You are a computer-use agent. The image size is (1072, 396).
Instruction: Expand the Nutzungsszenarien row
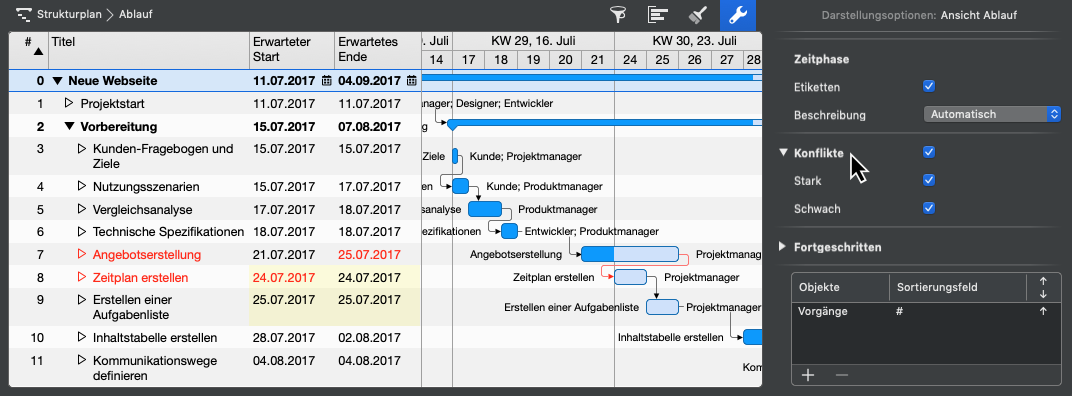[x=81, y=185]
